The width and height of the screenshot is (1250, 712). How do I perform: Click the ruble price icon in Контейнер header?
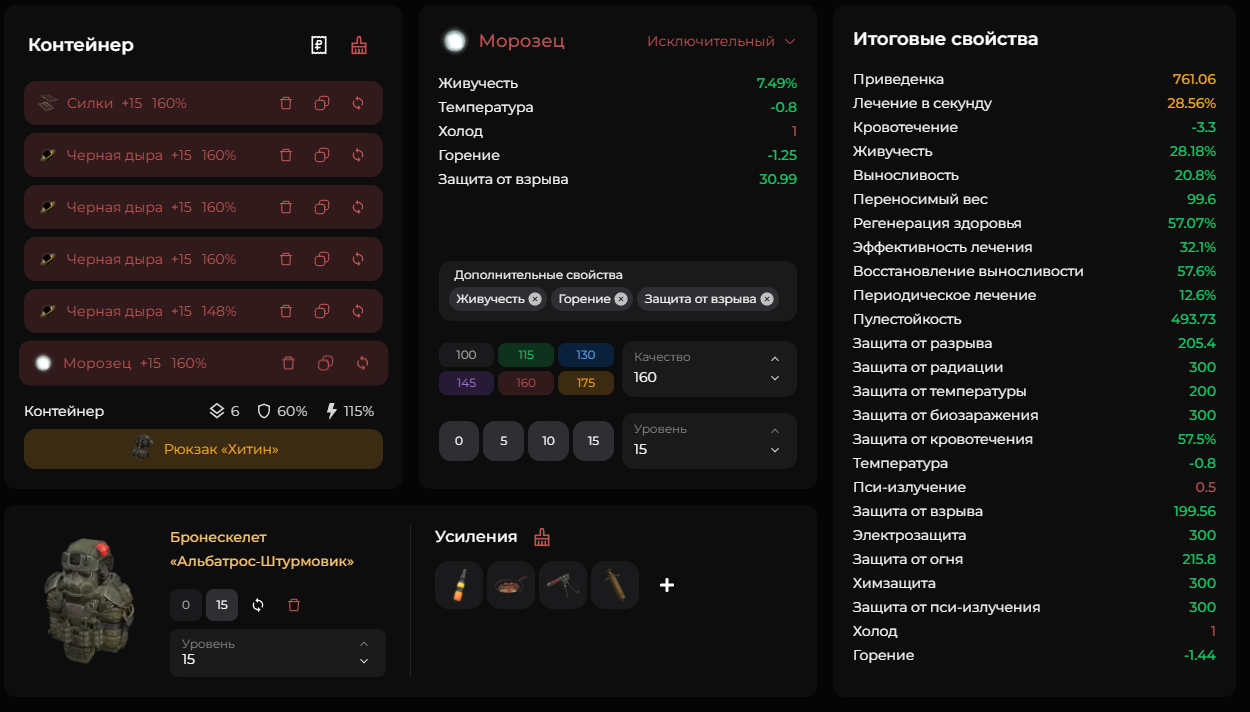coord(319,45)
